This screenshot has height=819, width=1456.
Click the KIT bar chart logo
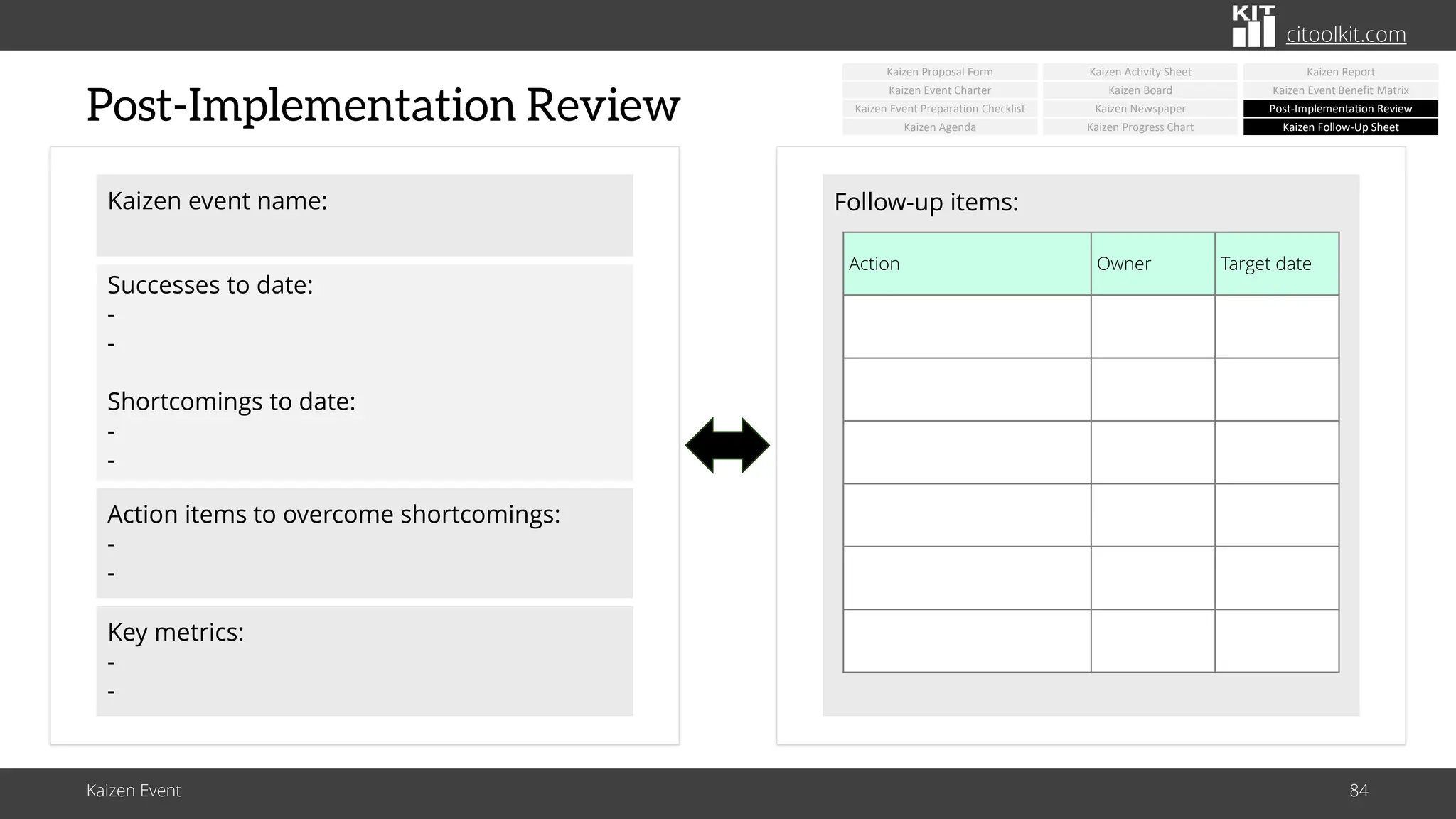click(x=1254, y=26)
